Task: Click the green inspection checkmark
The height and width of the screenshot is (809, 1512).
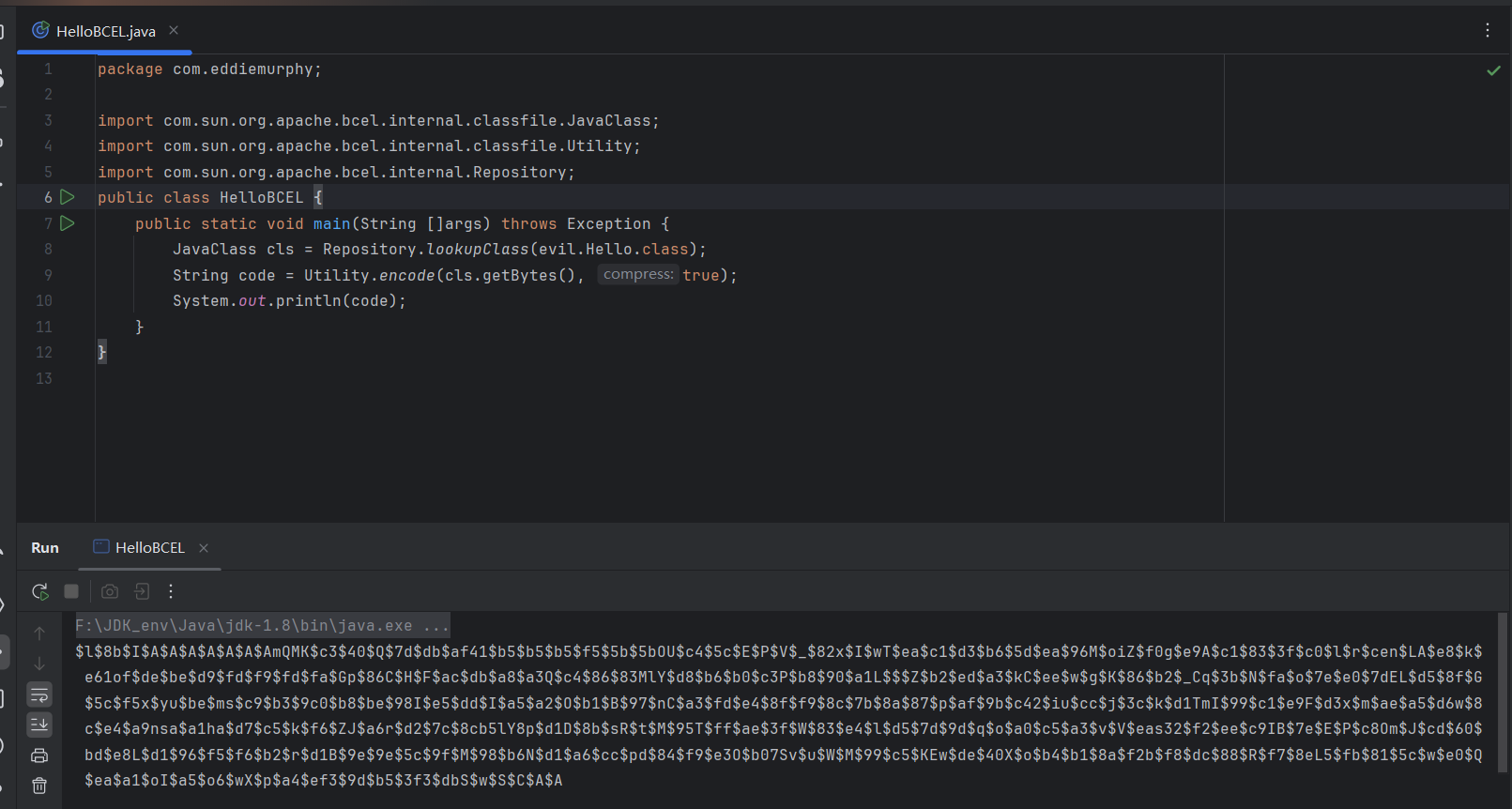Action: pyautogui.click(x=1493, y=70)
